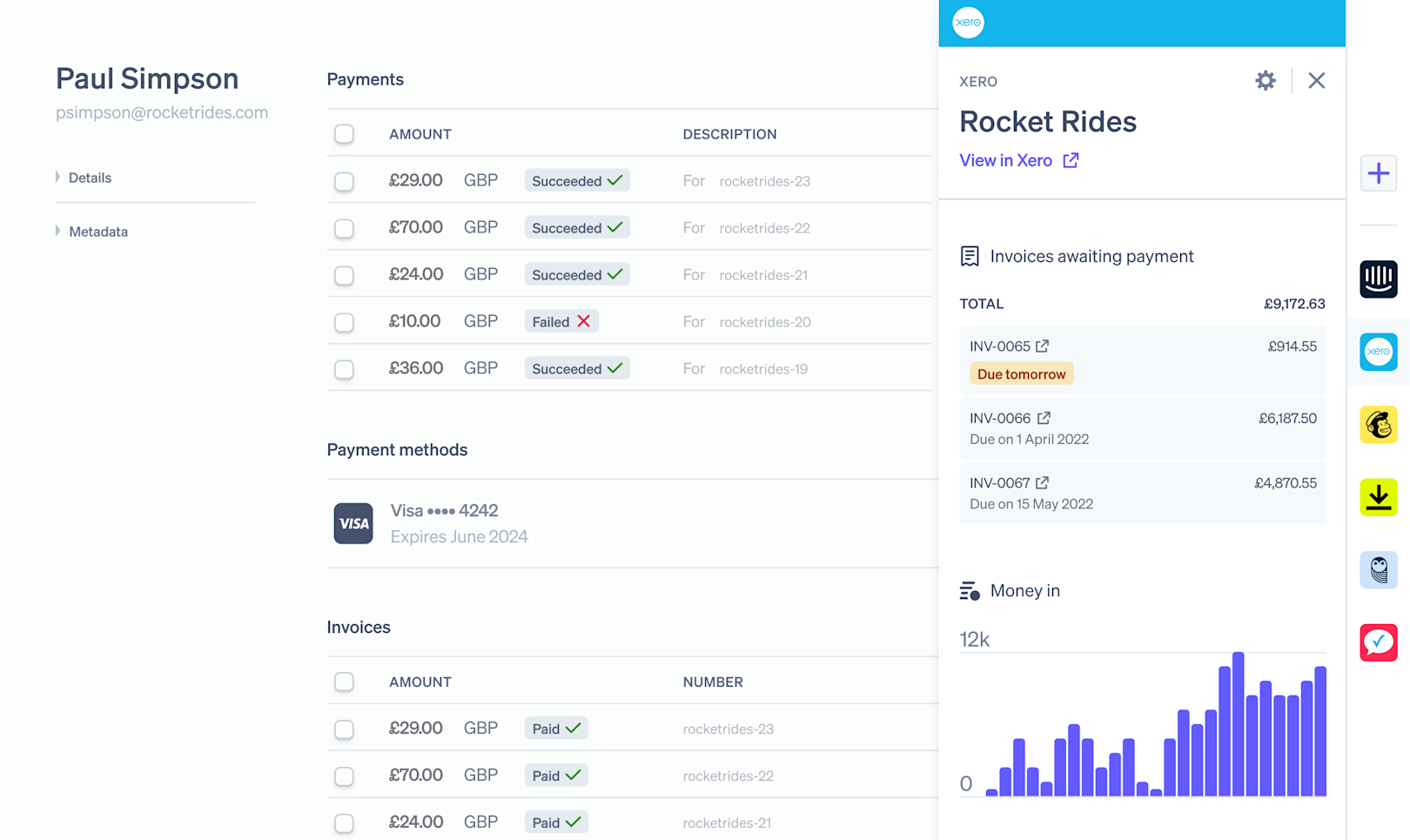Click the Invoices awaiting payment icon
Screen dimensions: 1410x840
(970, 256)
